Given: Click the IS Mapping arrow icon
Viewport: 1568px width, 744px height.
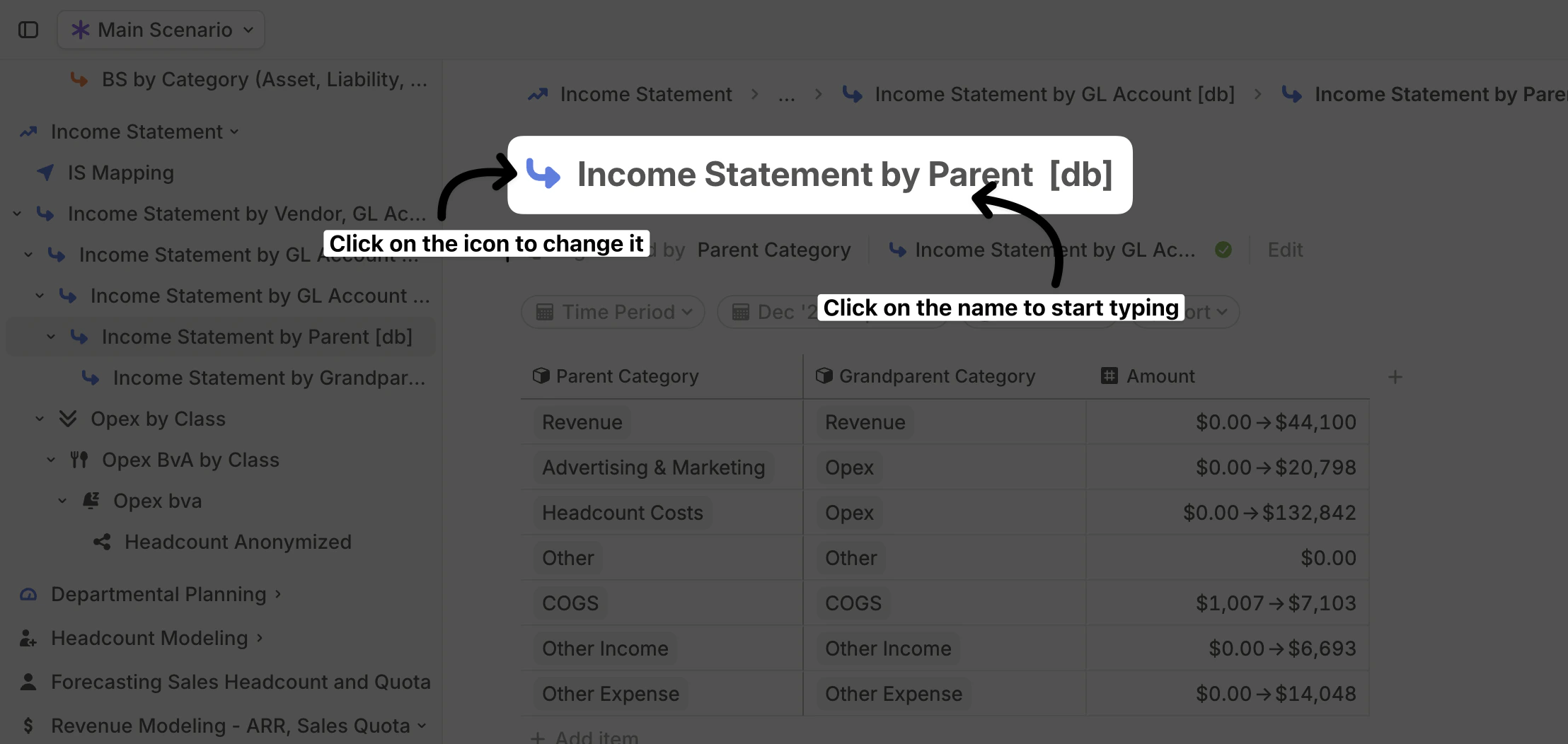Looking at the screenshot, I should point(45,173).
